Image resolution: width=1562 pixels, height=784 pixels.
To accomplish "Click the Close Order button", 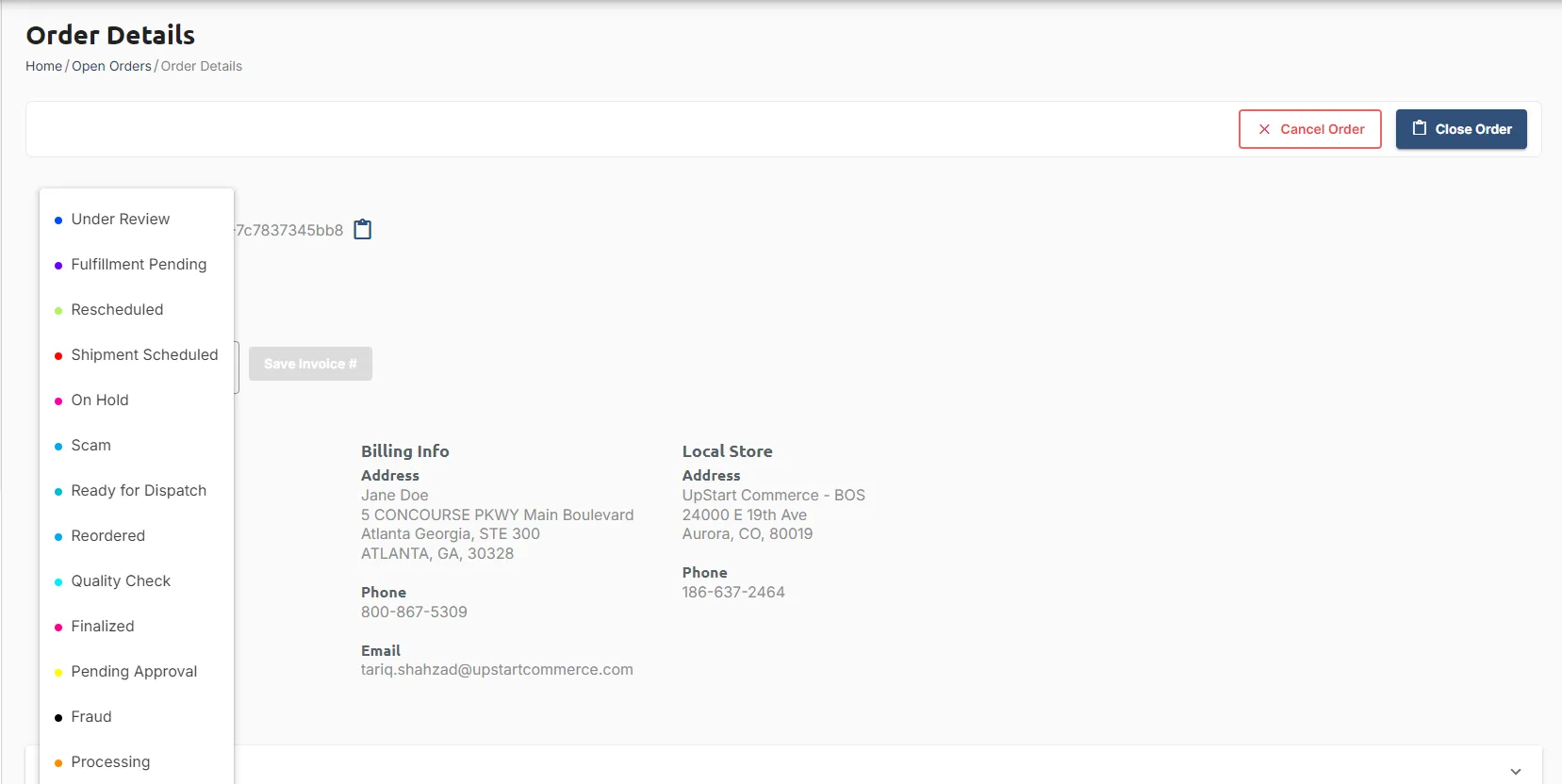I will tap(1461, 129).
